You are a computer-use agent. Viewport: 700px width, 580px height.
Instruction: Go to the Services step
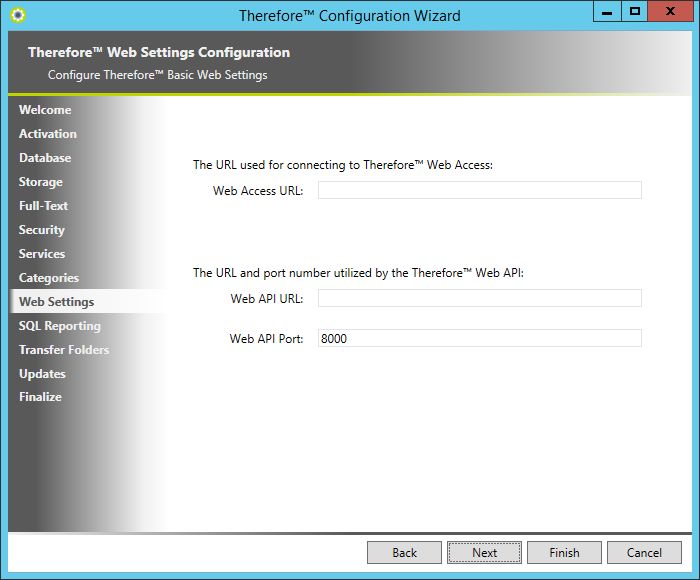coord(42,254)
